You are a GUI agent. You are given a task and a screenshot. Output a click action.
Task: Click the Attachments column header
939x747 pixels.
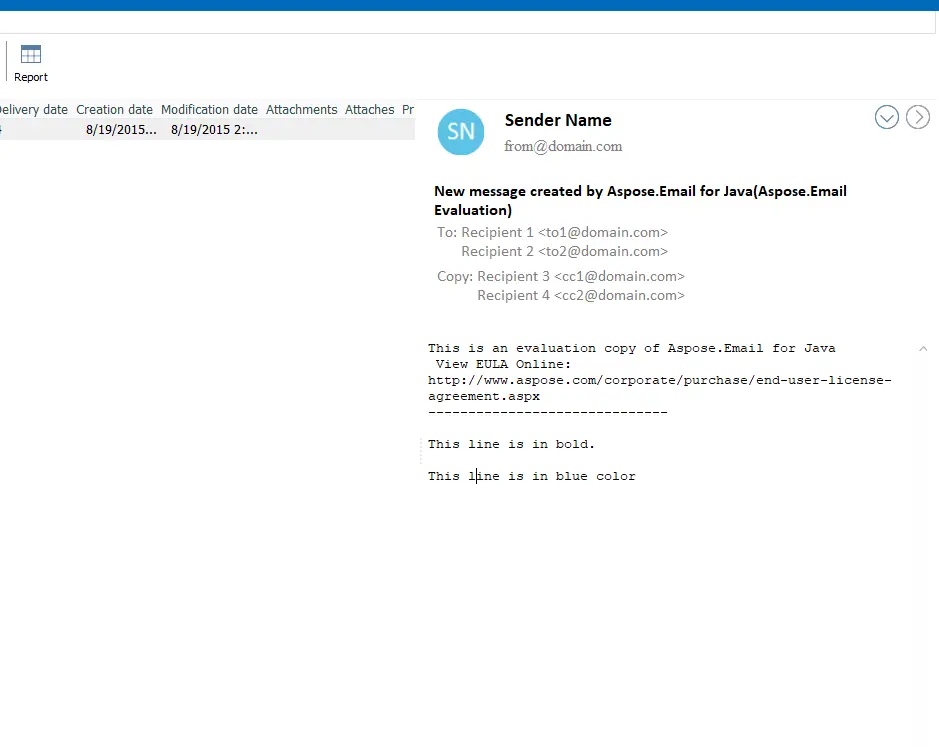301,109
